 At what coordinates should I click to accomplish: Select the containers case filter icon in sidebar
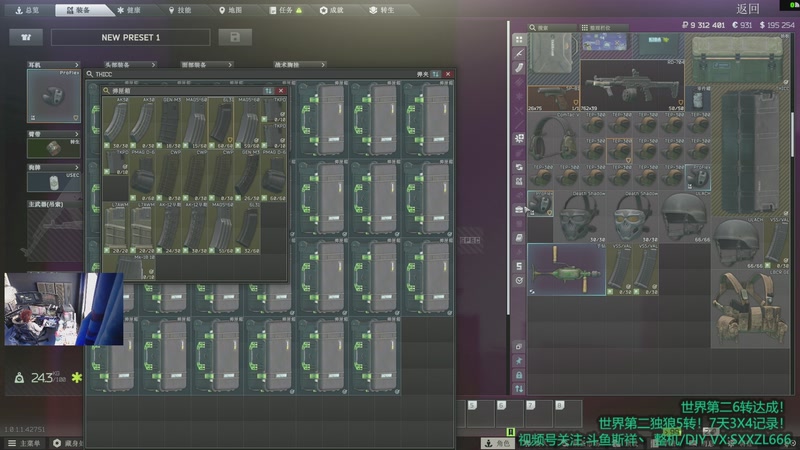click(x=519, y=209)
